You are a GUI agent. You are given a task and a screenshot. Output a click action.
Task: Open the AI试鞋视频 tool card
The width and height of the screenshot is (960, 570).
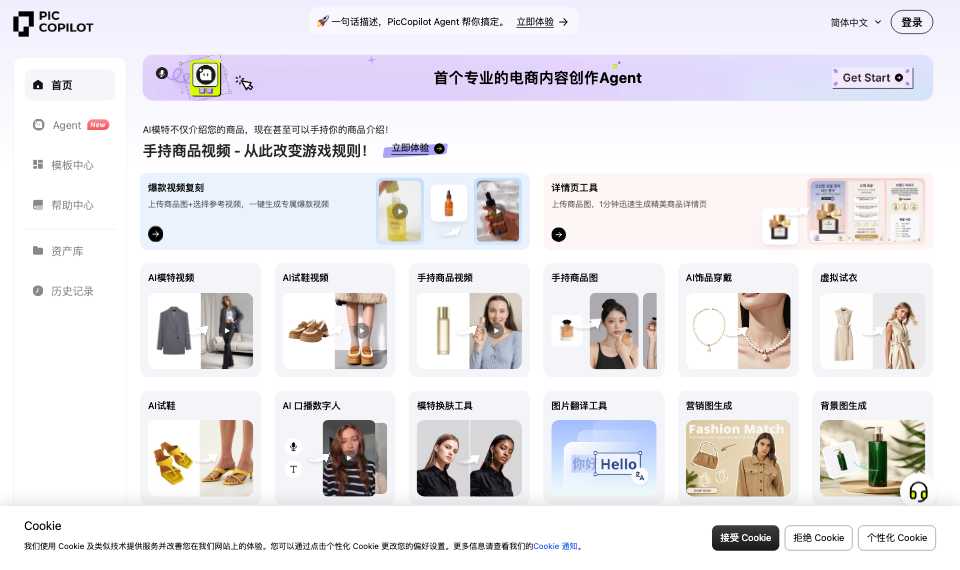click(334, 320)
